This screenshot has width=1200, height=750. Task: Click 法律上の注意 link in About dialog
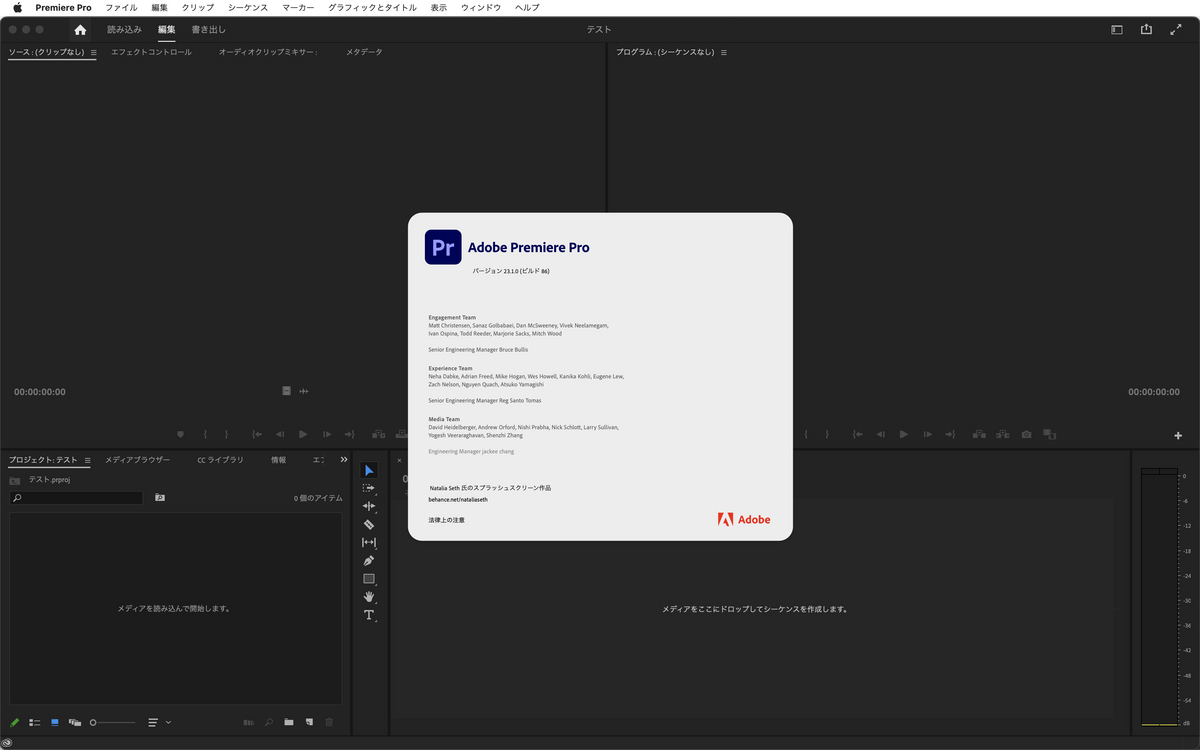click(446, 520)
